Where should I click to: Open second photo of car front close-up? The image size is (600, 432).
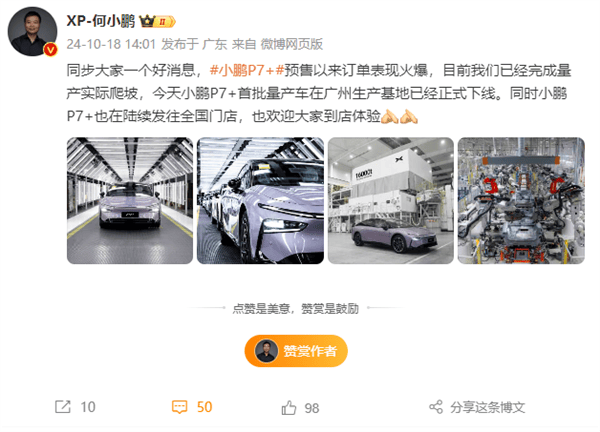click(260, 201)
